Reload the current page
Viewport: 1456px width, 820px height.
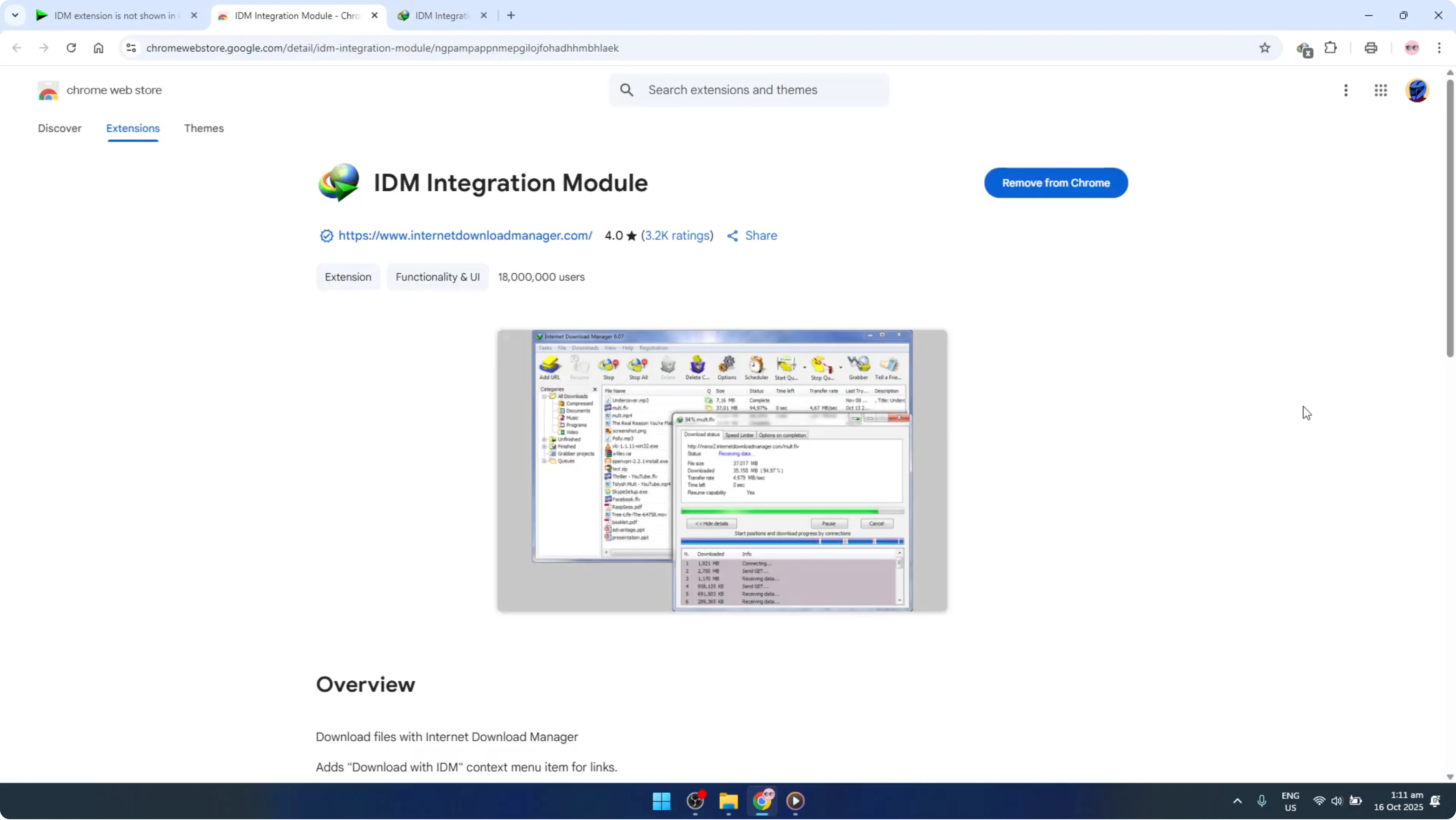[x=71, y=48]
